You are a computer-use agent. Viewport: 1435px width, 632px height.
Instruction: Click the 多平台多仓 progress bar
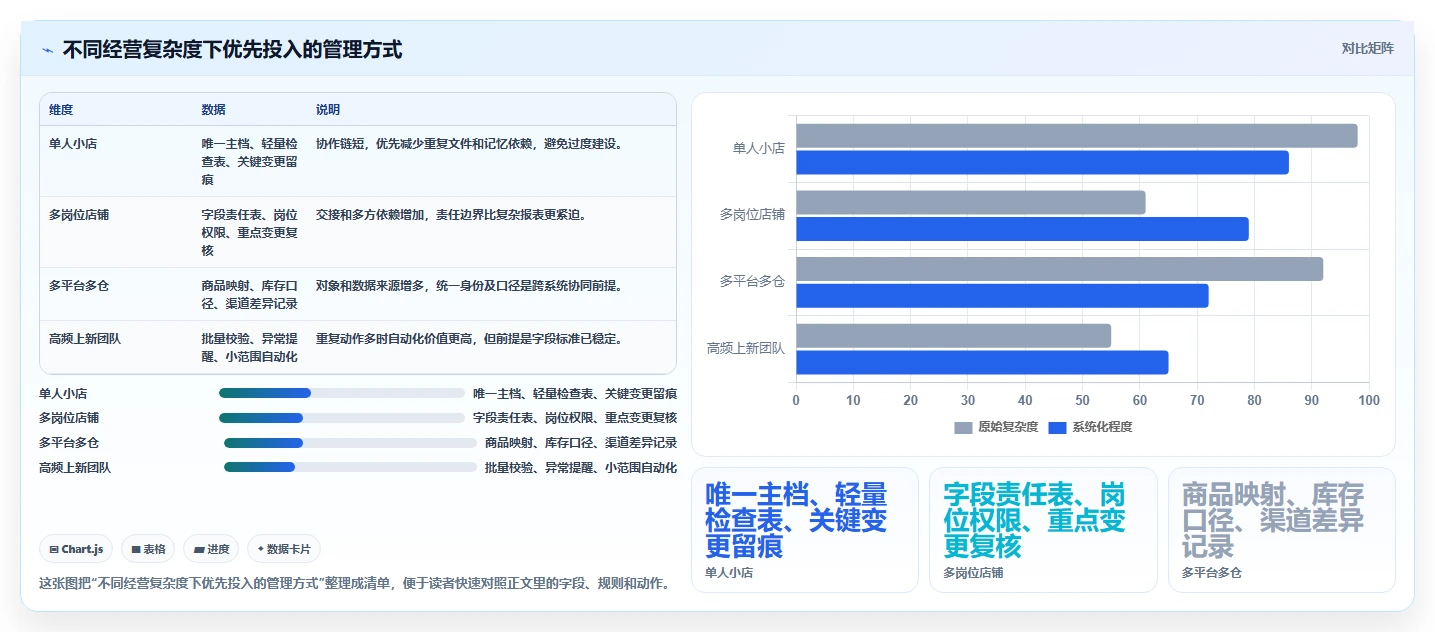[x=350, y=442]
